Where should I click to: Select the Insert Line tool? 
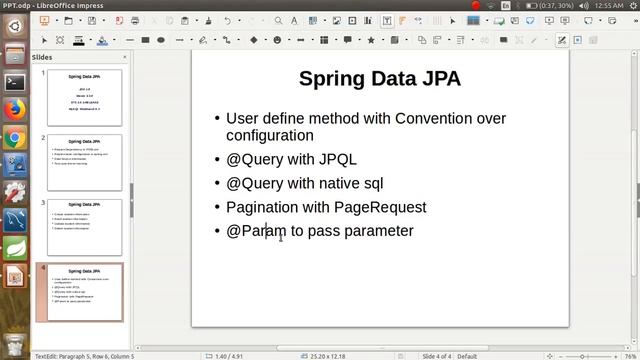coord(130,40)
